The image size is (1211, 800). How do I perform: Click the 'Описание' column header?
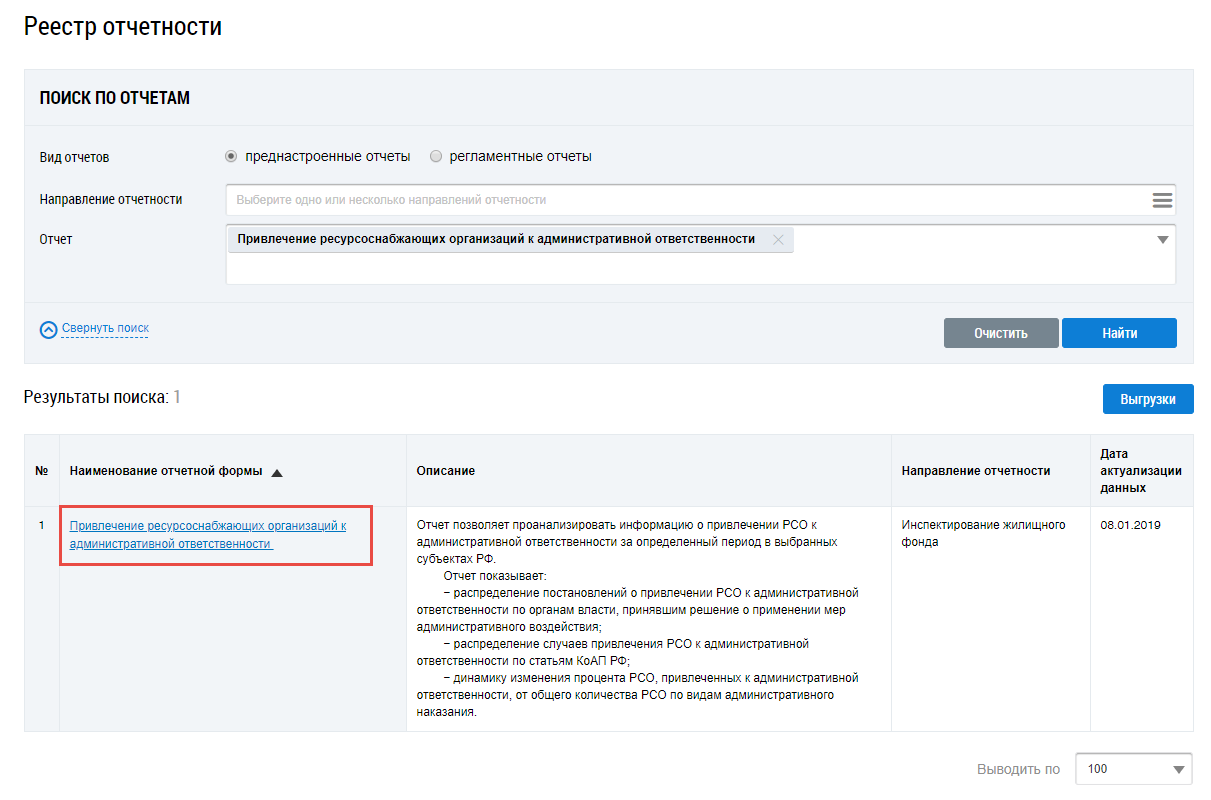pos(446,471)
